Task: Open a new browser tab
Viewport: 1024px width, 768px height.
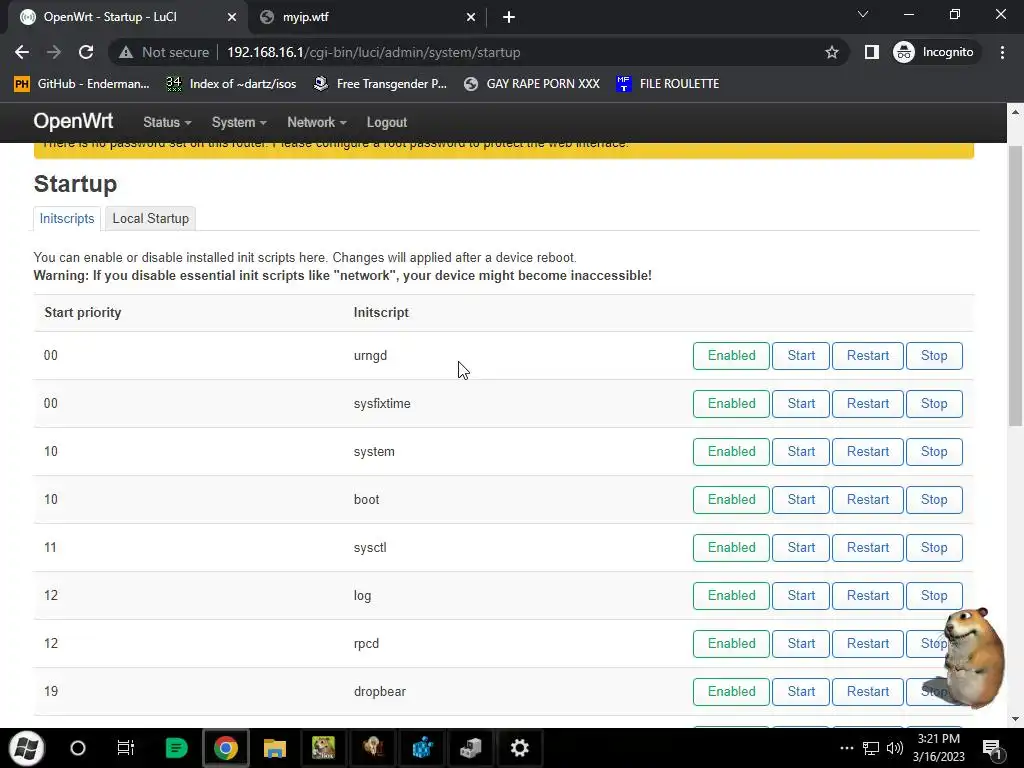Action: tap(509, 17)
